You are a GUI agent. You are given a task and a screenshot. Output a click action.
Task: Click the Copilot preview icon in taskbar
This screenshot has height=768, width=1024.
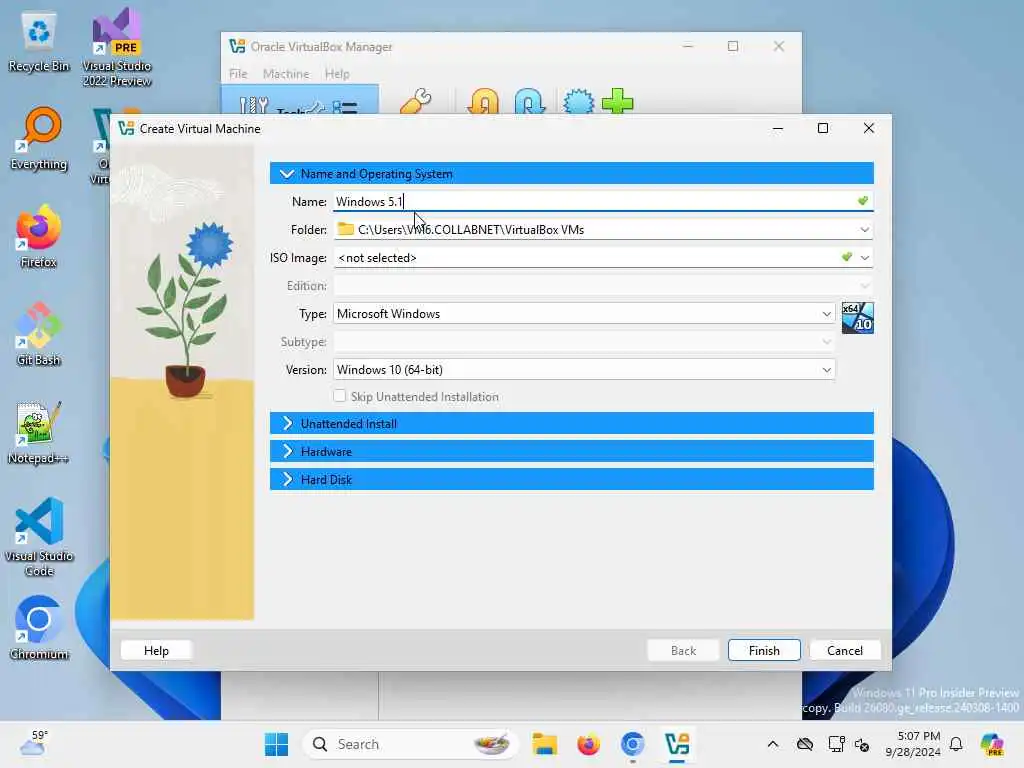coord(992,744)
